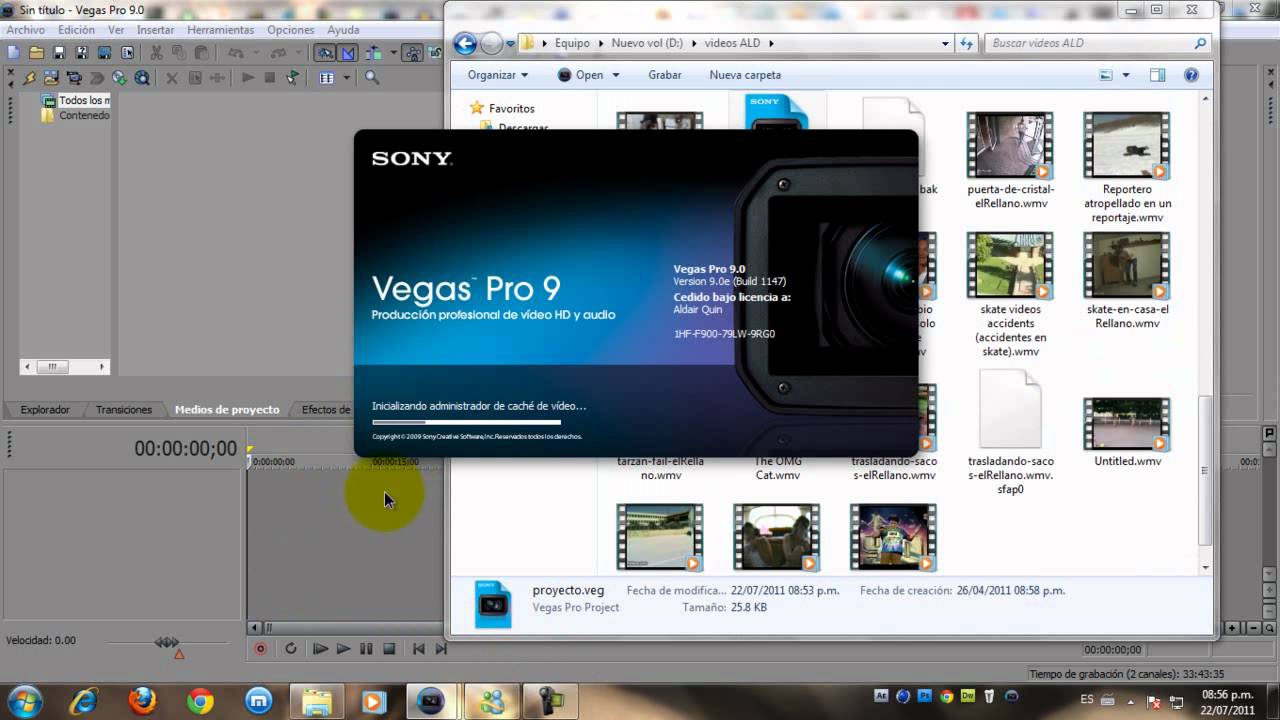This screenshot has width=1280, height=720.
Task: Click the Project Media Views grid icon
Action: click(326, 77)
